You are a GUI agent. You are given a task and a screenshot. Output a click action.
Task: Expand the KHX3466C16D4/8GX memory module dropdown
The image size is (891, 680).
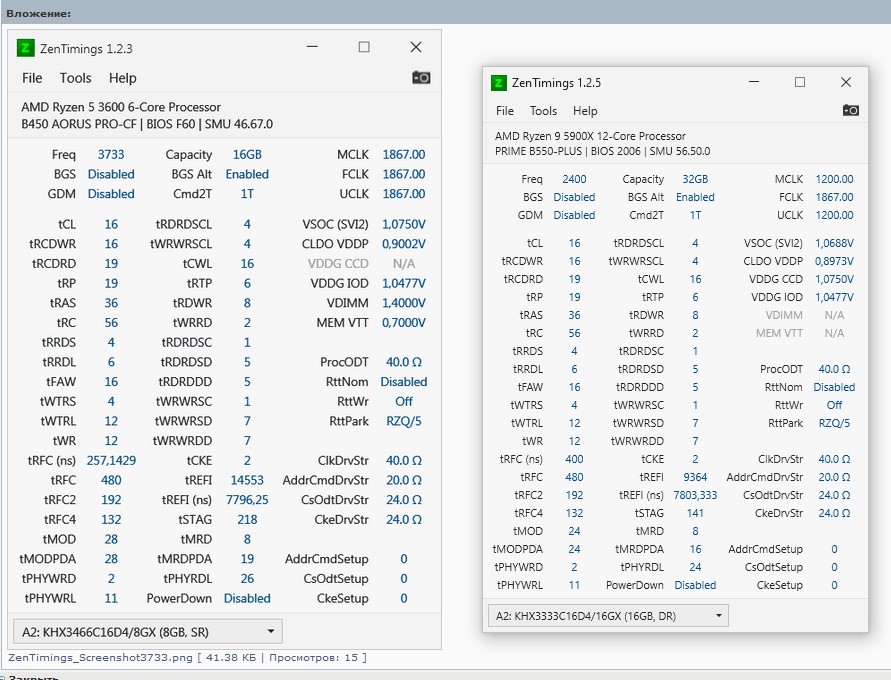coord(148,632)
